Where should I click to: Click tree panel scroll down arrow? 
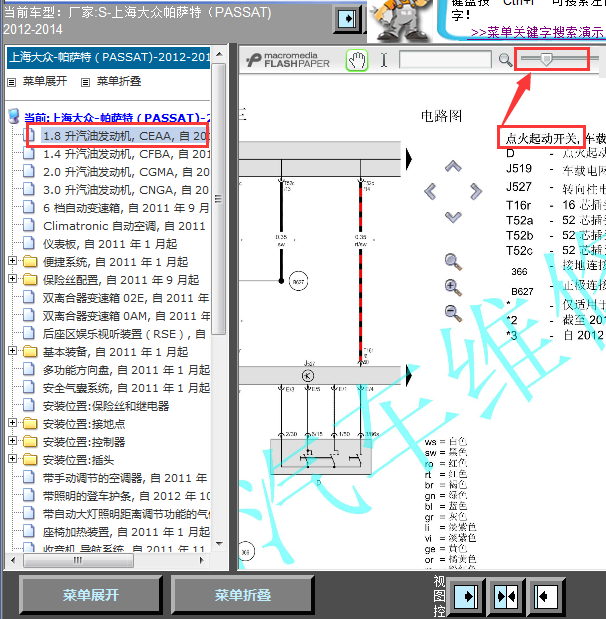tap(220, 544)
